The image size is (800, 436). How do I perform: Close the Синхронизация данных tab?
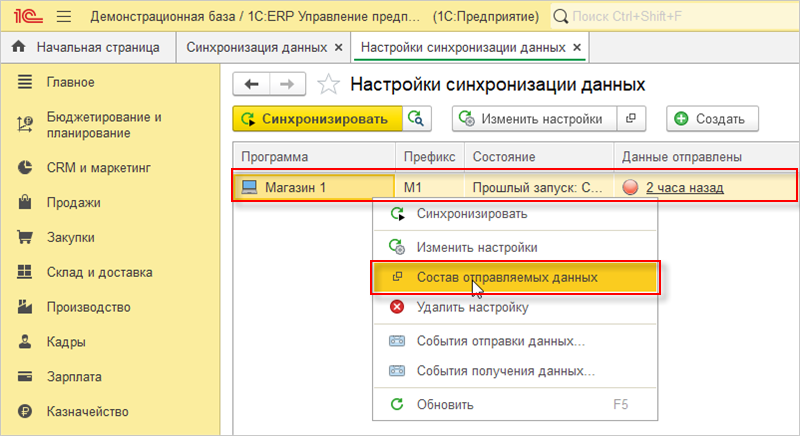(x=338, y=47)
